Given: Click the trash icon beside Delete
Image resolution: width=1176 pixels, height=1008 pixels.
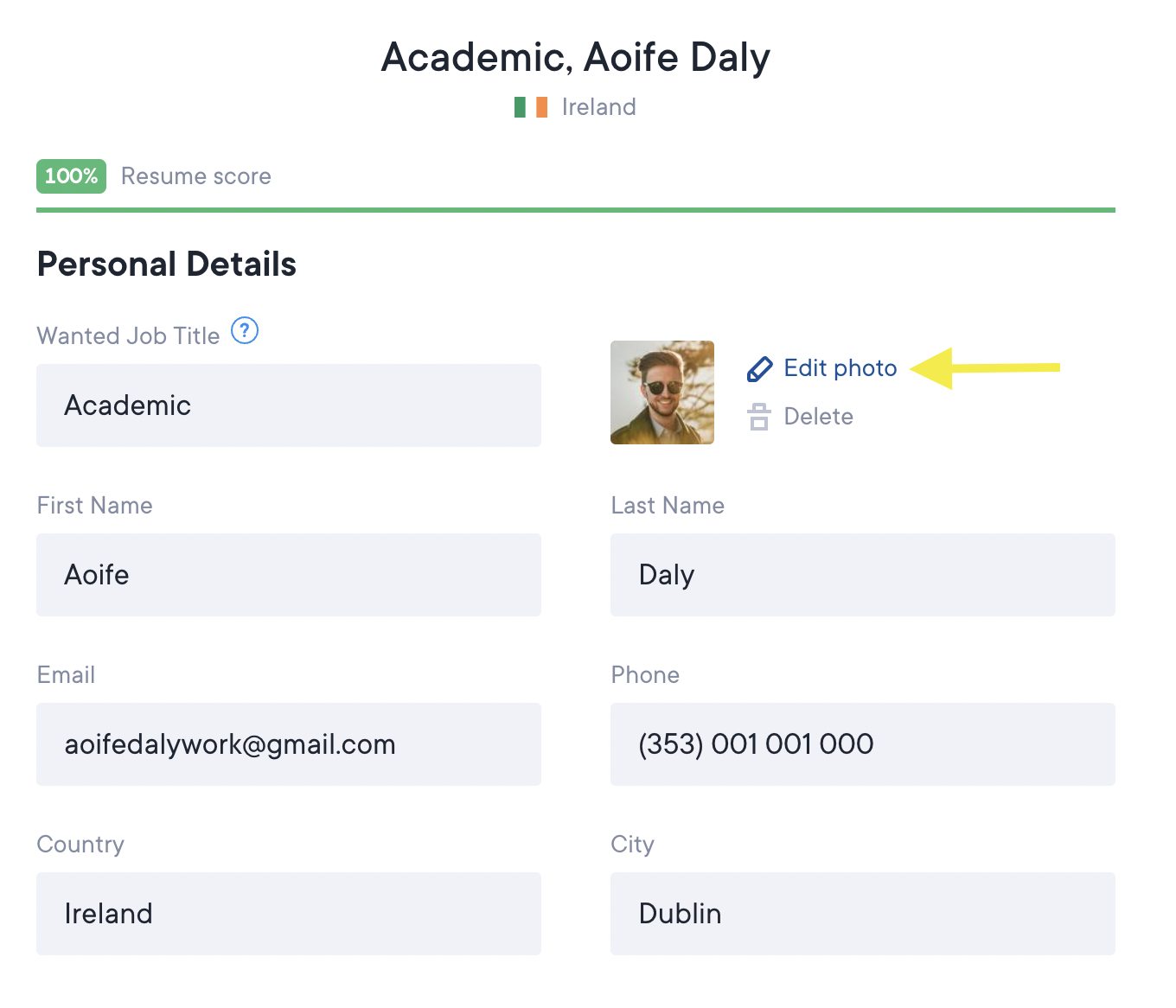Looking at the screenshot, I should click(x=759, y=417).
